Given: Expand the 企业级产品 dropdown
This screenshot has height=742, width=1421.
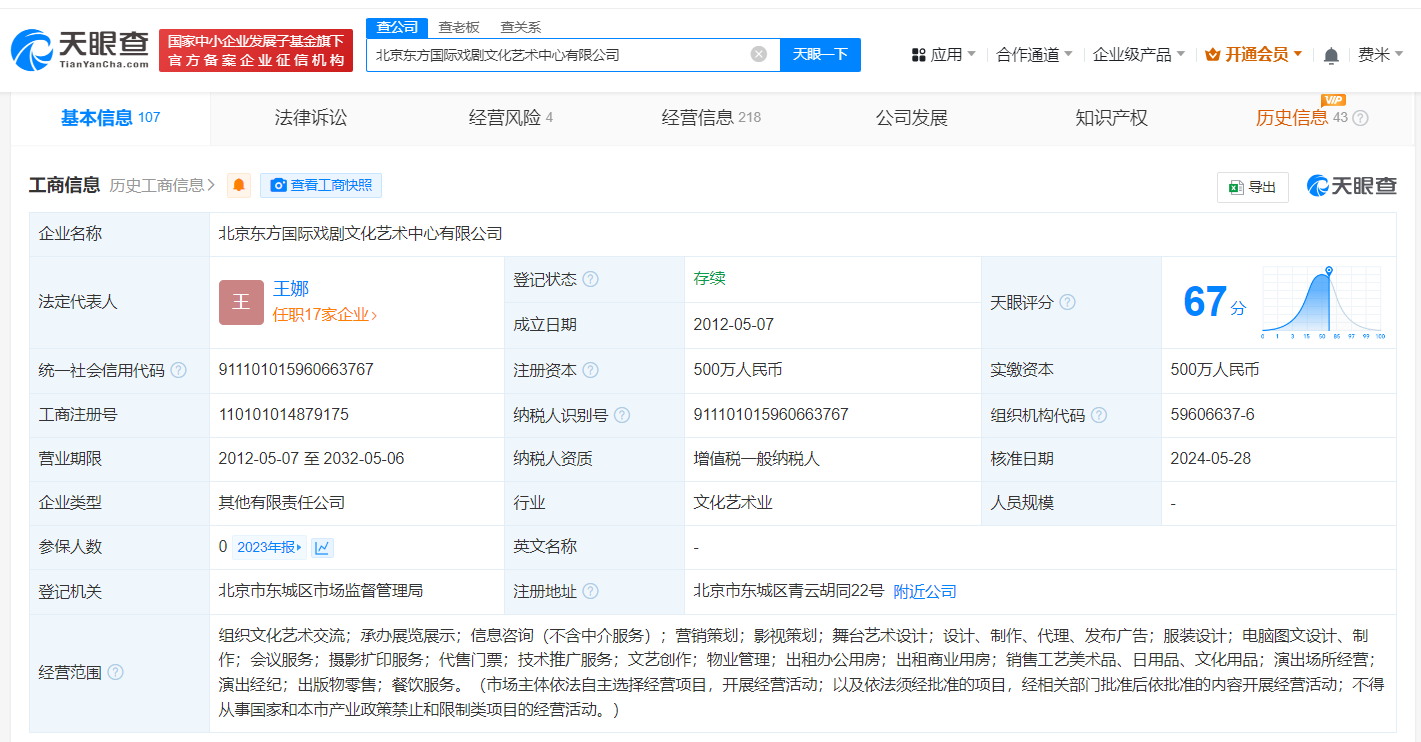Looking at the screenshot, I should (x=1138, y=54).
